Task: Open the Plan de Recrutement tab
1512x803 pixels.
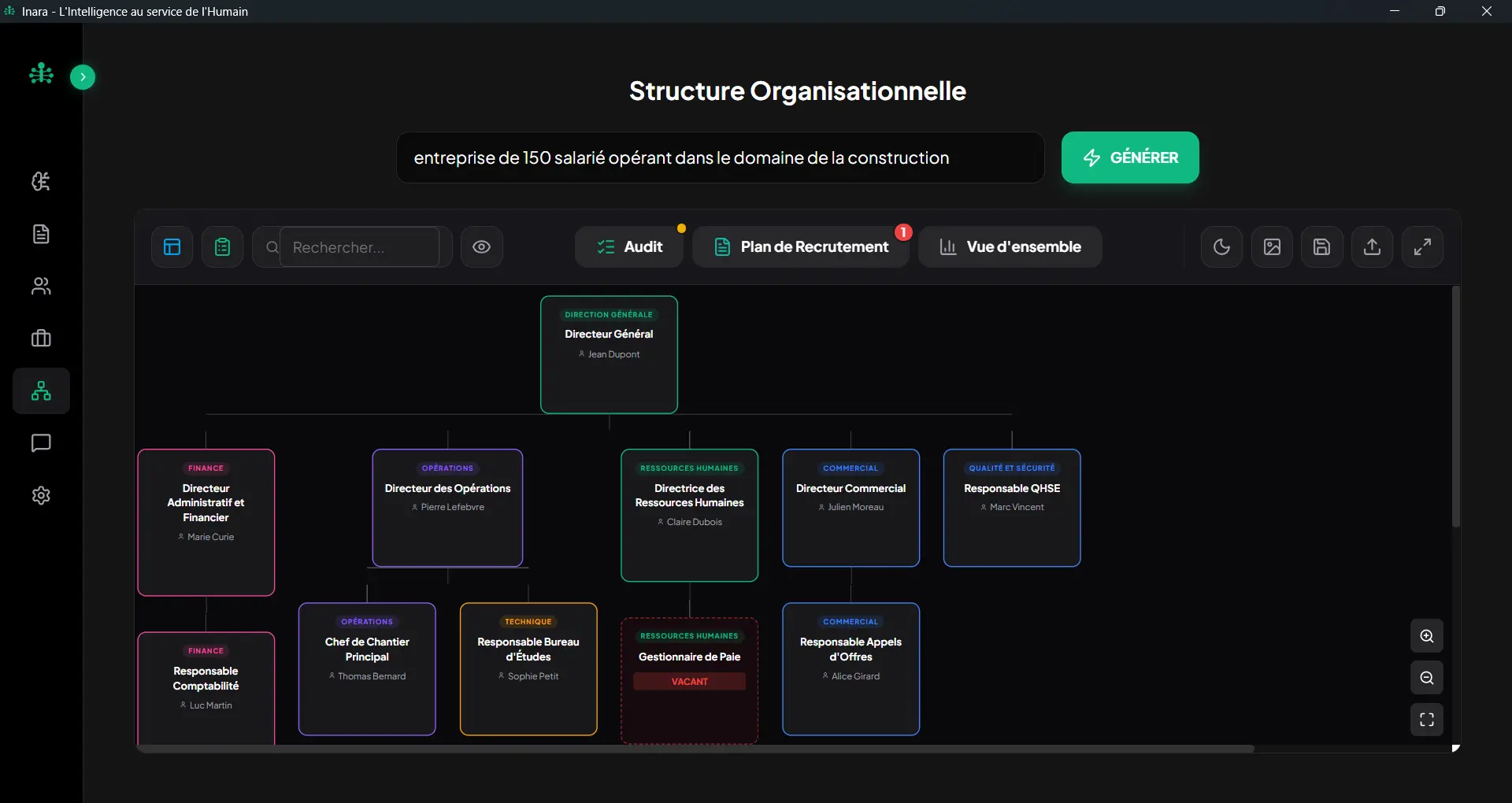Action: point(801,247)
